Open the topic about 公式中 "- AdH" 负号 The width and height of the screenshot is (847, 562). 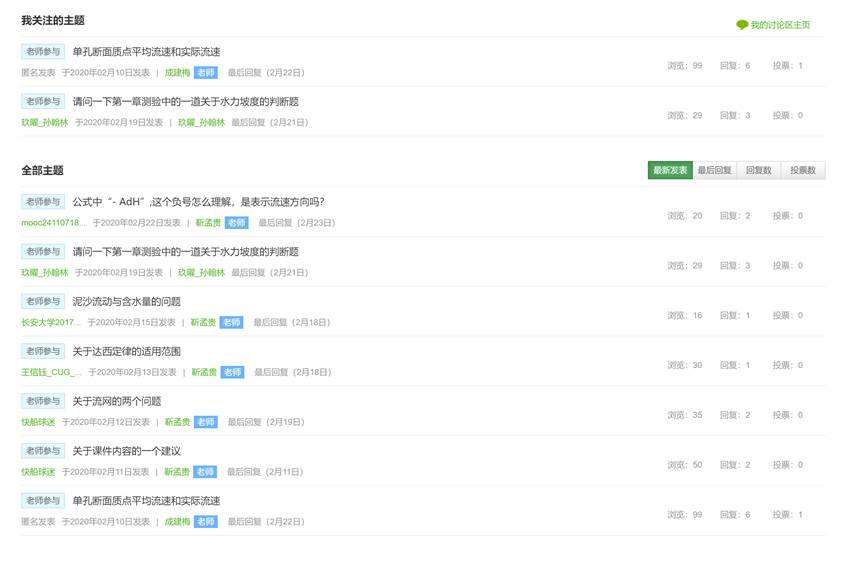[x=198, y=202]
